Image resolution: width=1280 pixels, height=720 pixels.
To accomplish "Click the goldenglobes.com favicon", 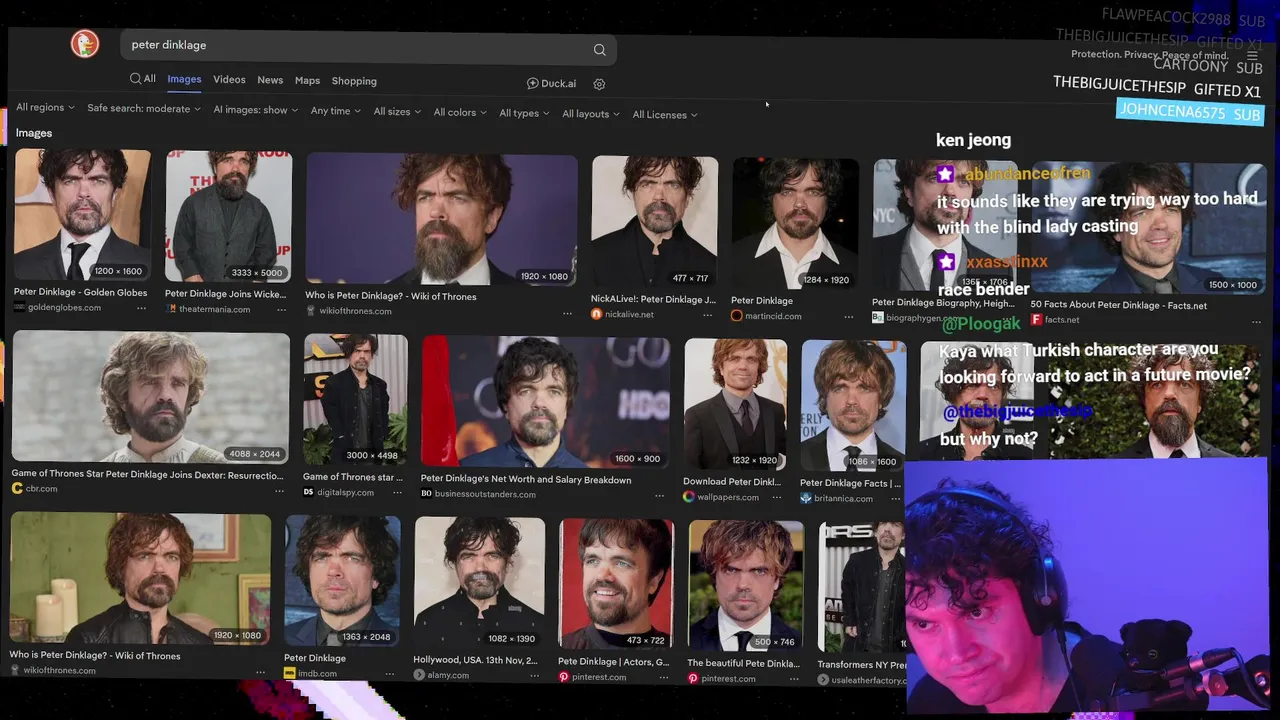I will (20, 307).
